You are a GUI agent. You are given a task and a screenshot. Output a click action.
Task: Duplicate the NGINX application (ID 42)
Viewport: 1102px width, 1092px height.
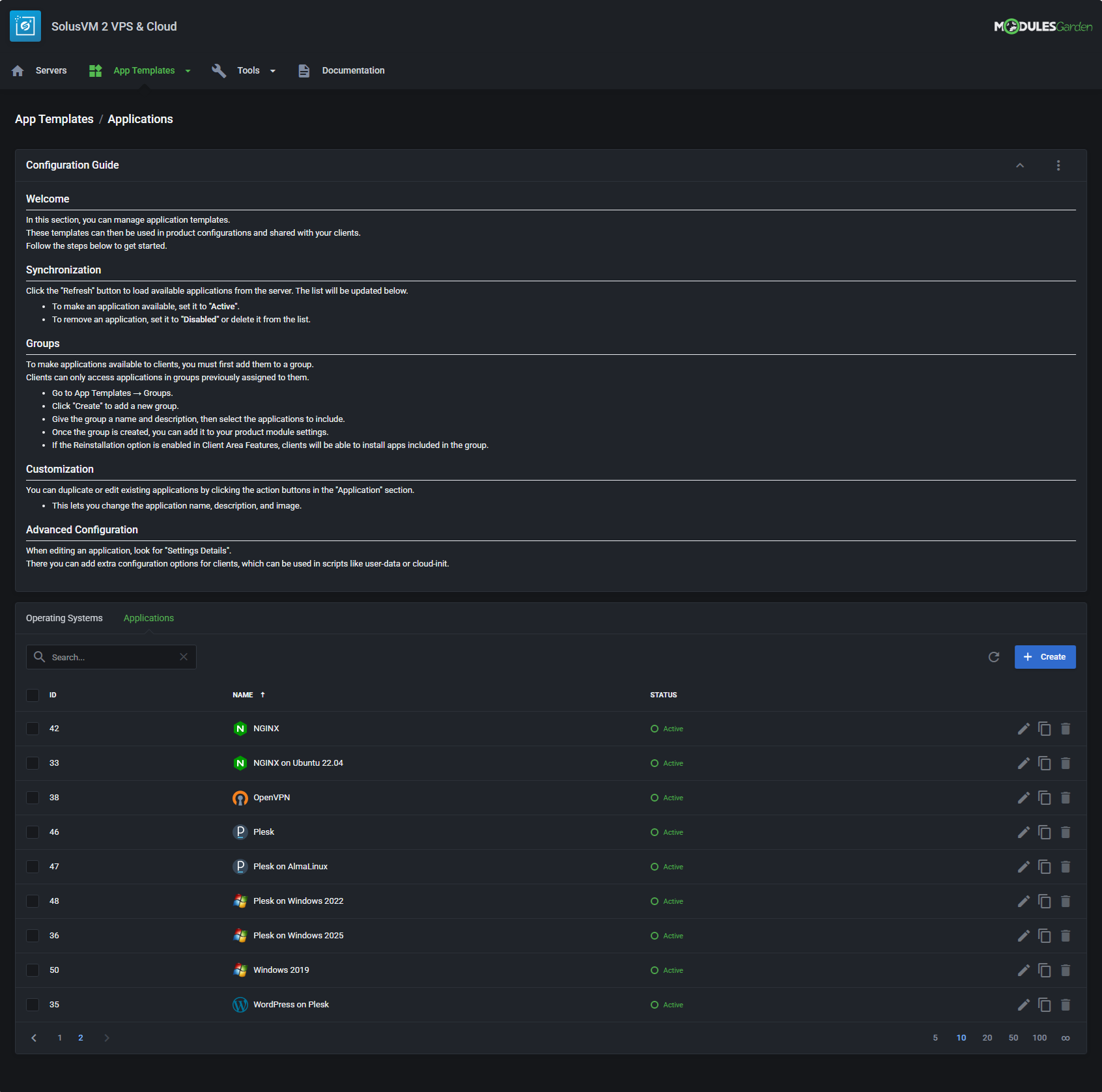tap(1045, 729)
